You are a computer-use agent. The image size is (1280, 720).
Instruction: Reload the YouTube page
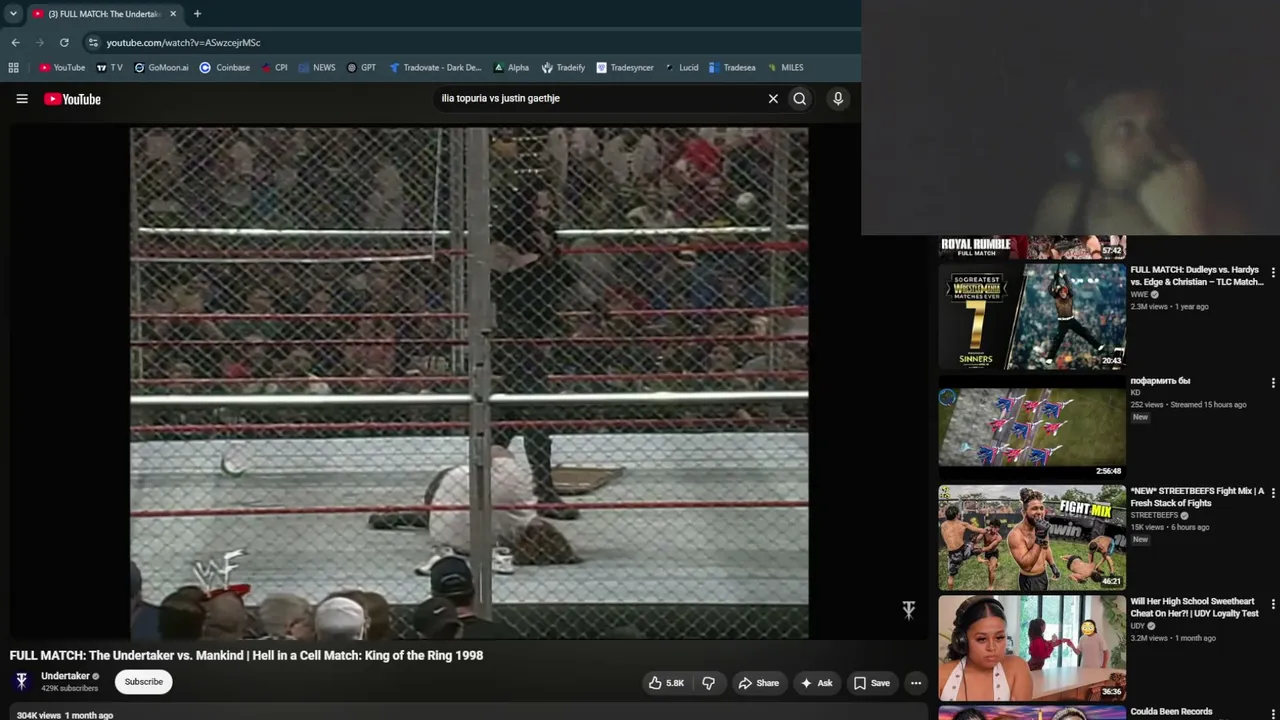coord(64,42)
